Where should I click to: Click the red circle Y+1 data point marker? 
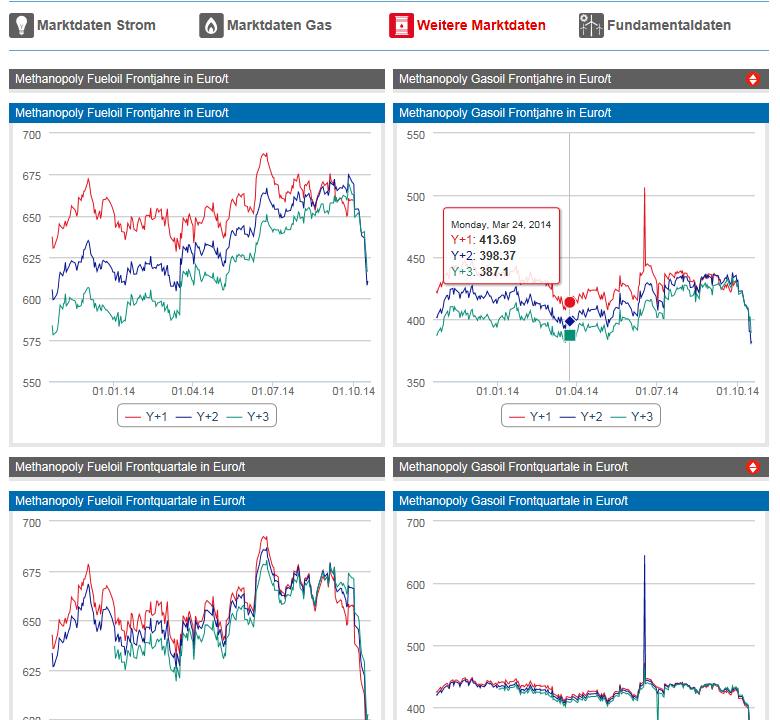coord(570,302)
